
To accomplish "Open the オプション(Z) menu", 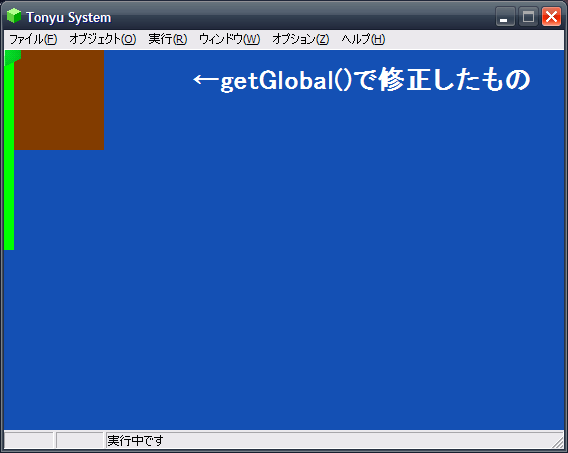I will pos(301,39).
